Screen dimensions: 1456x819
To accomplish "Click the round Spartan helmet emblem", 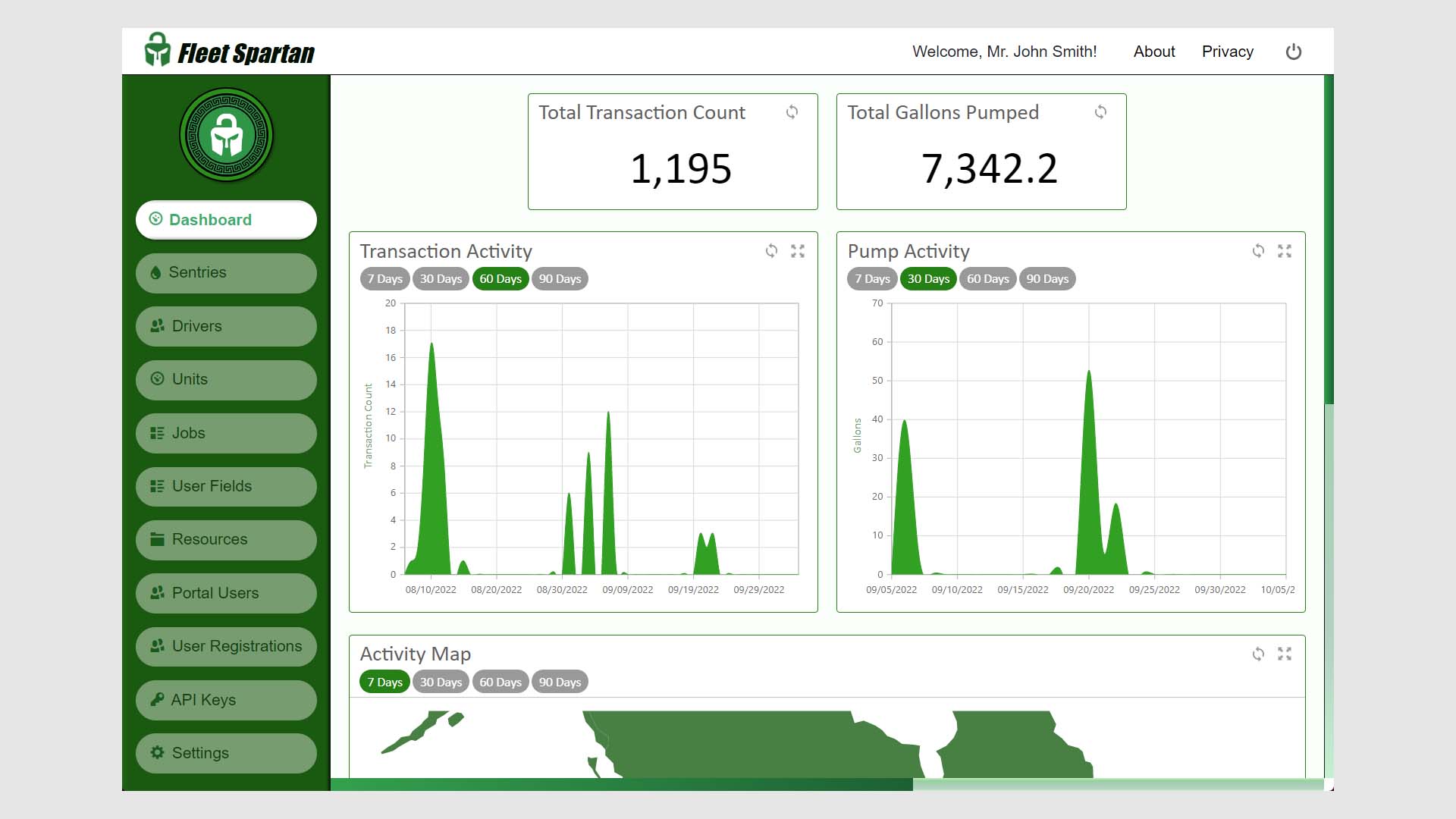I will 226,136.
